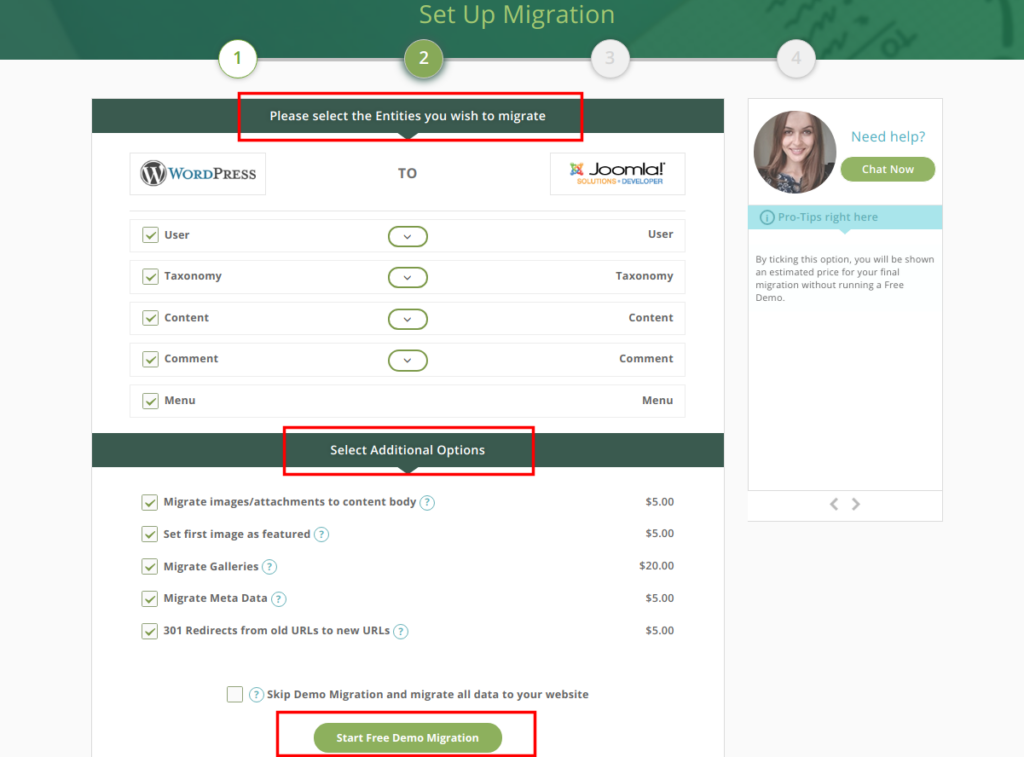This screenshot has width=1024, height=757.
Task: Click the Pro-Tips info icon
Action: point(767,217)
